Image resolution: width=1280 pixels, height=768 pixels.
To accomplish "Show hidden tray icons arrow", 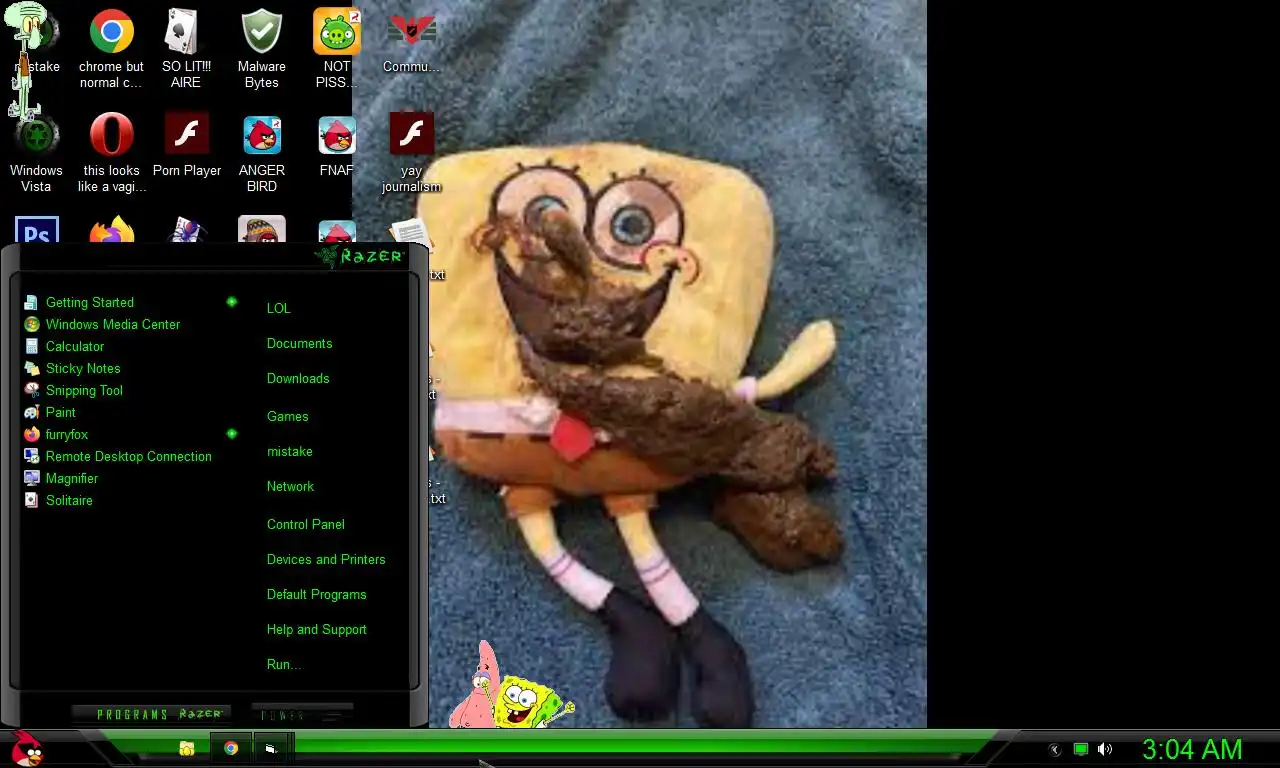I will pos(1054,749).
